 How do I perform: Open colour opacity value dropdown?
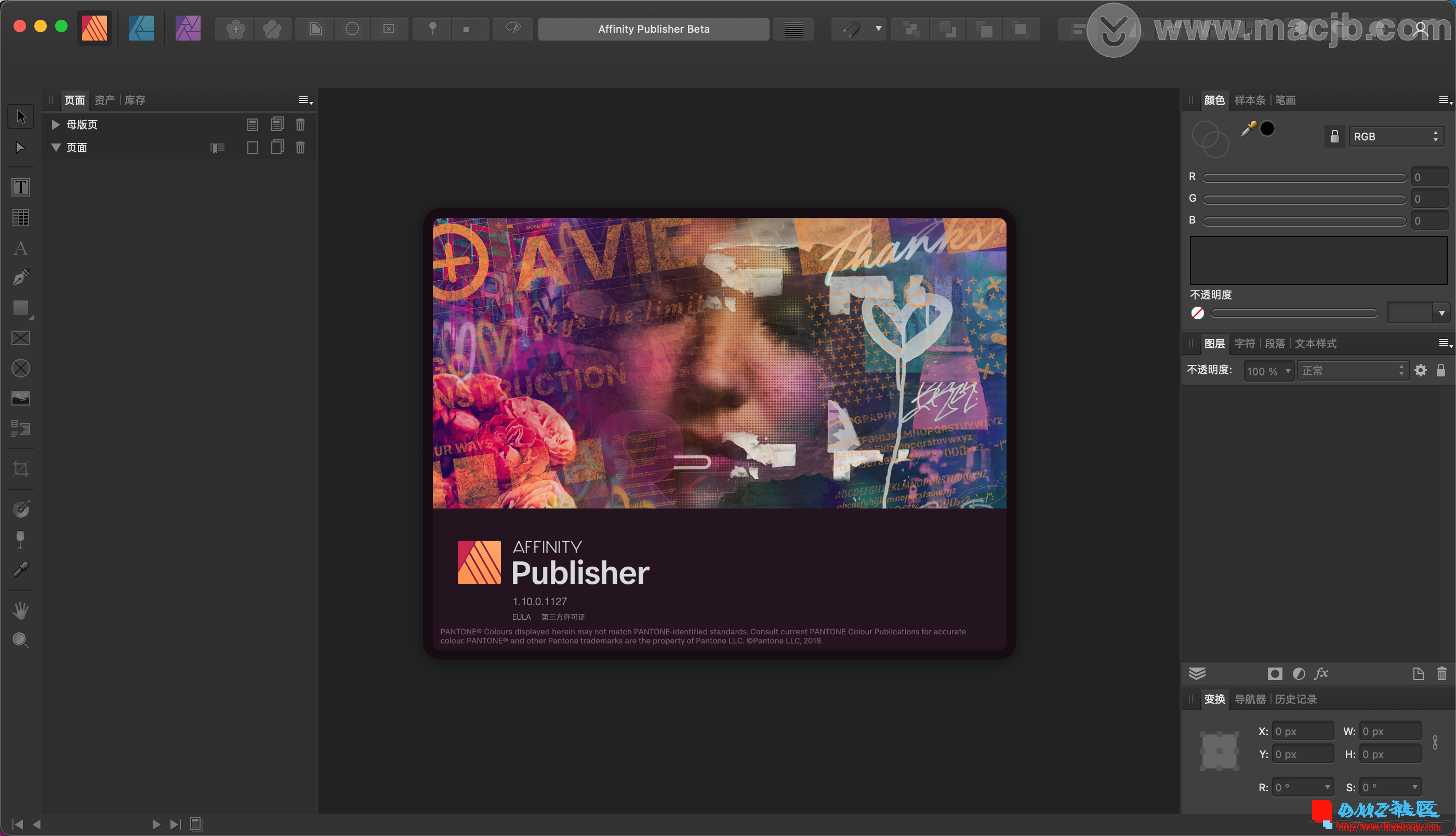1441,313
